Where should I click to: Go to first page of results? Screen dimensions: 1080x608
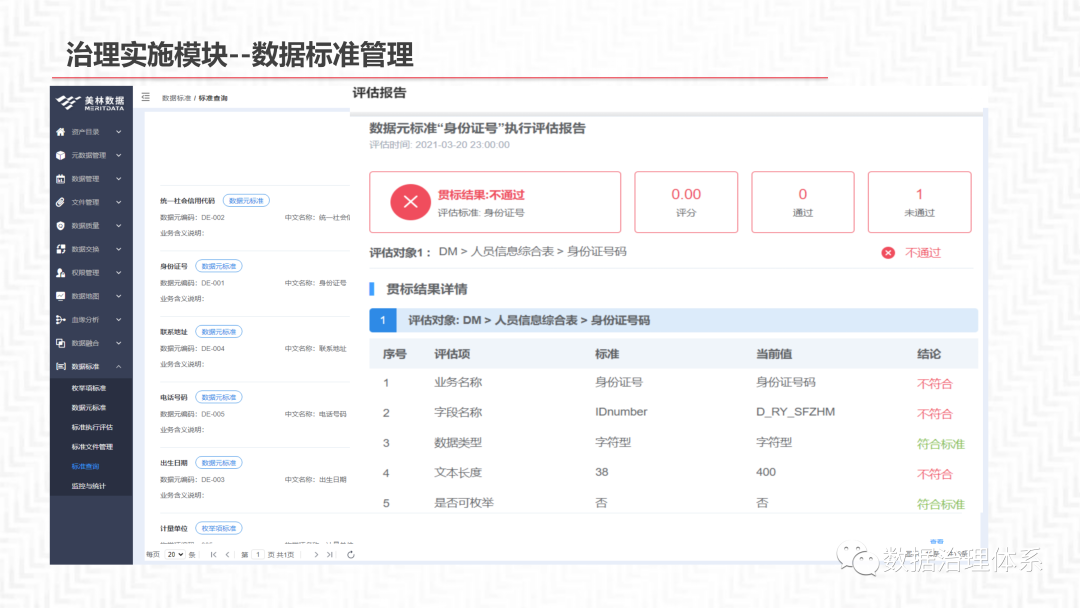[x=213, y=554]
